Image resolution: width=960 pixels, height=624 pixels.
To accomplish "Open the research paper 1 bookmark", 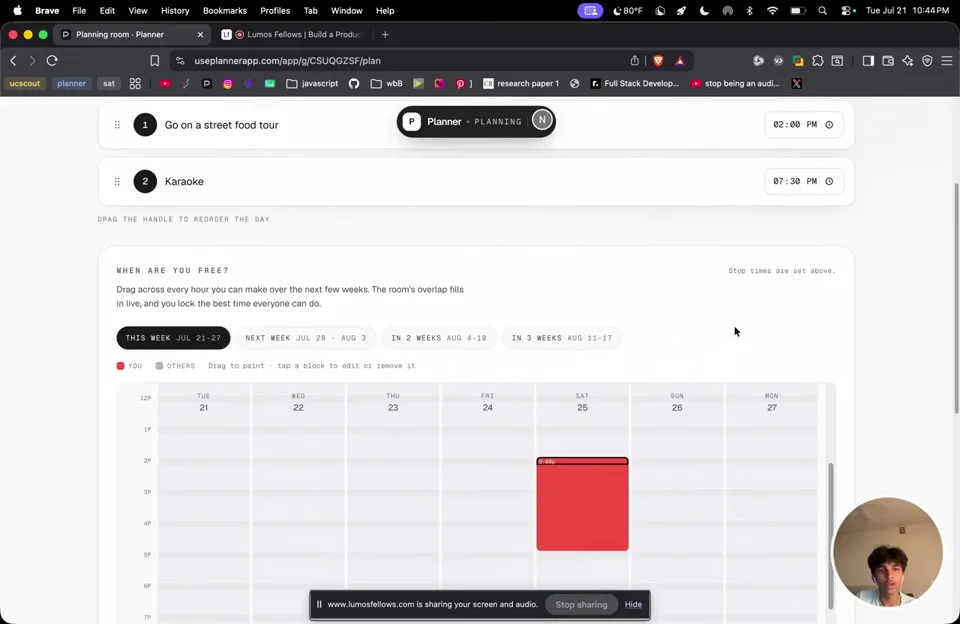I will [521, 84].
